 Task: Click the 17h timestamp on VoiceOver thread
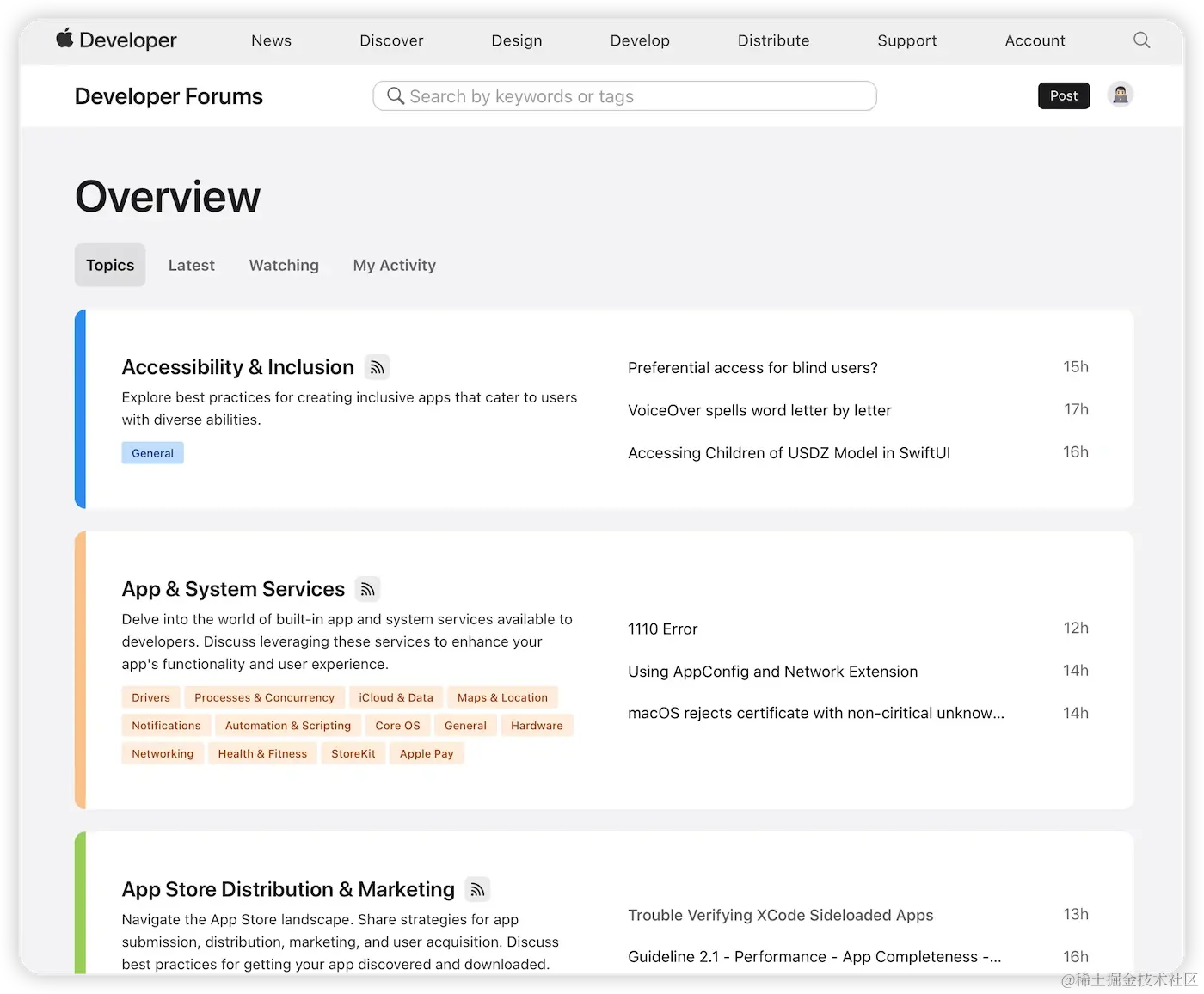click(1076, 409)
